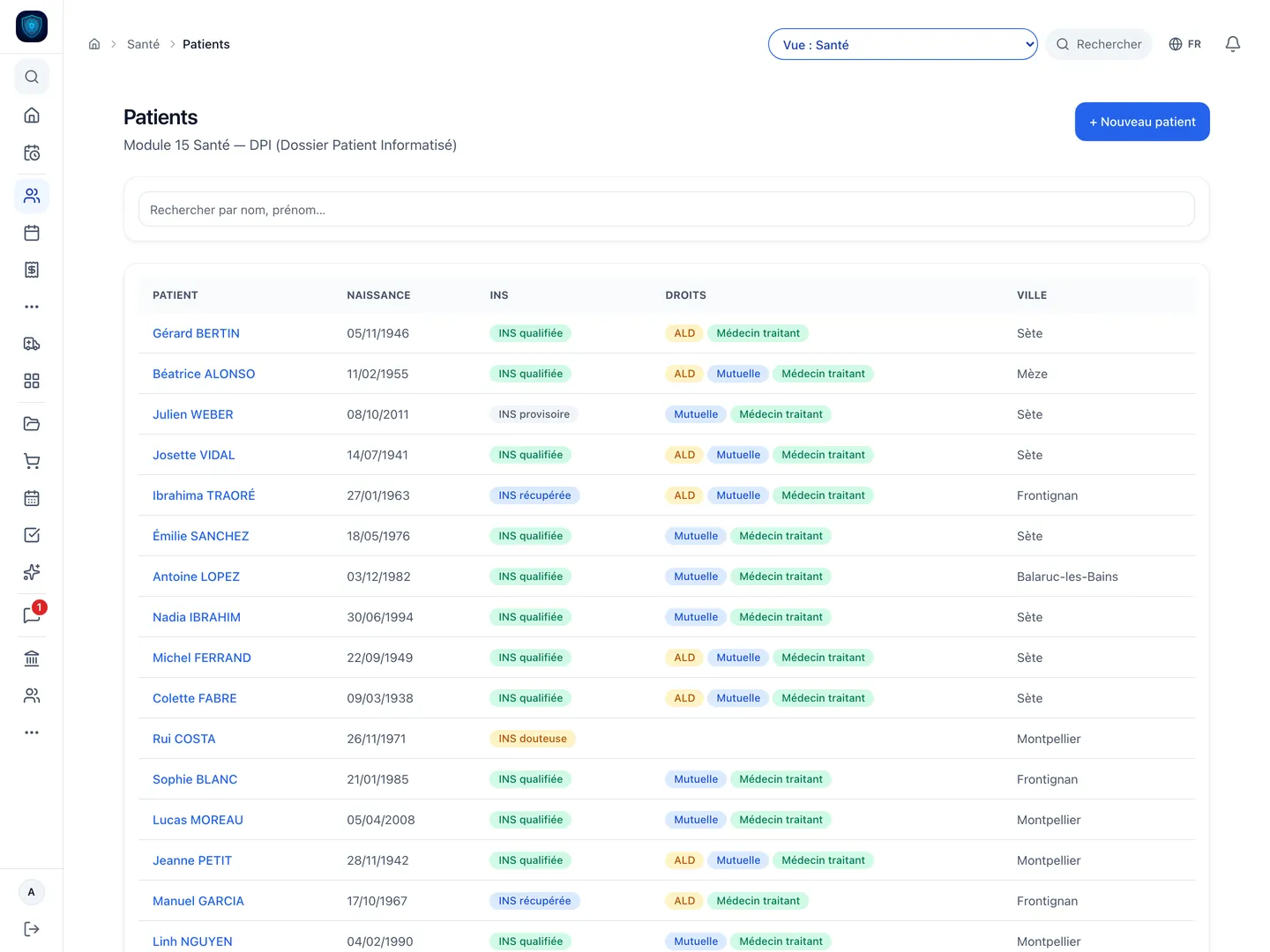Open patient Ibrahima TRAORÉ
The width and height of the screenshot is (1270, 952).
(x=204, y=495)
